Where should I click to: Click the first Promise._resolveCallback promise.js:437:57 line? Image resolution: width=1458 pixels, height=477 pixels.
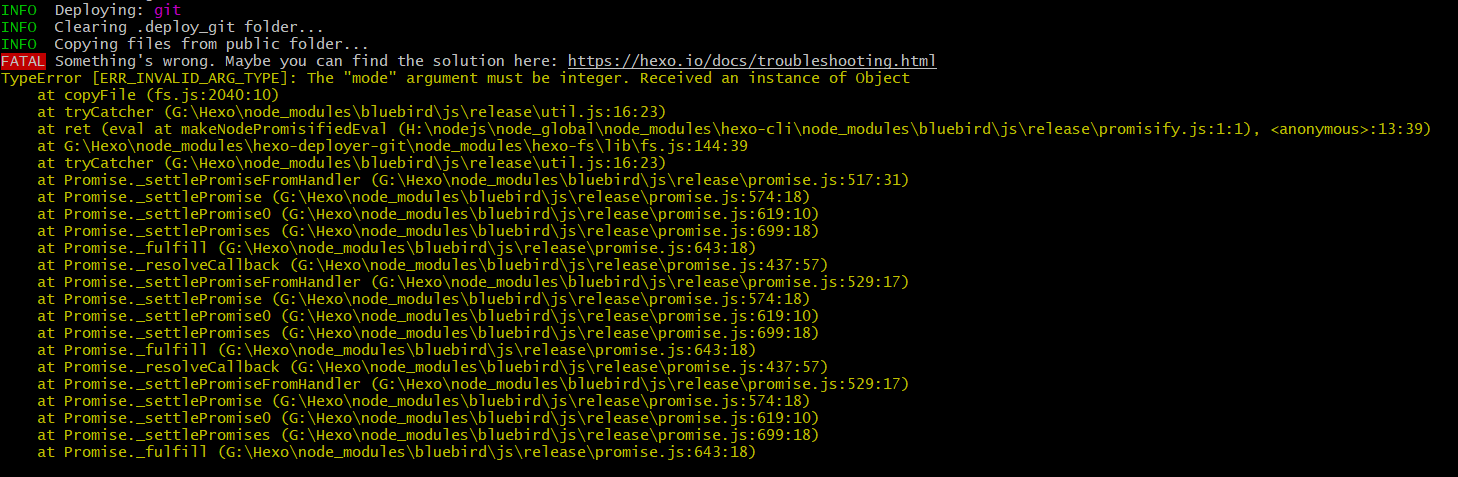tap(433, 265)
